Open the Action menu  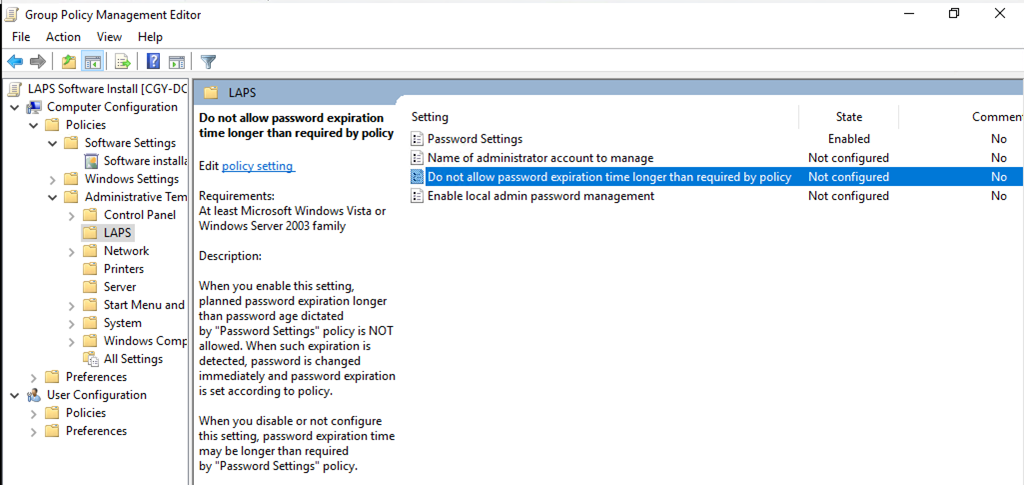63,37
